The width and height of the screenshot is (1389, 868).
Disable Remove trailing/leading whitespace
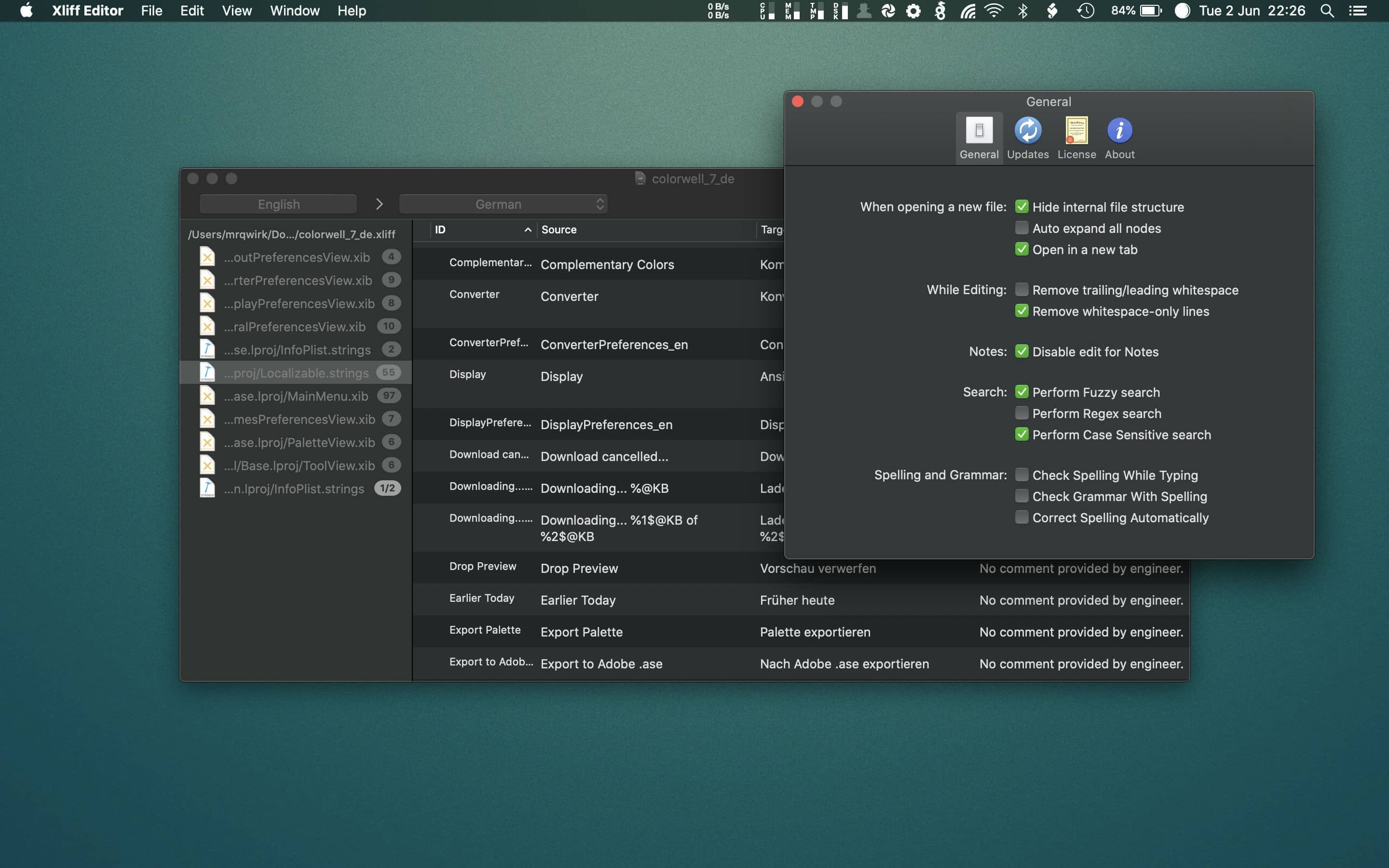coord(1020,290)
